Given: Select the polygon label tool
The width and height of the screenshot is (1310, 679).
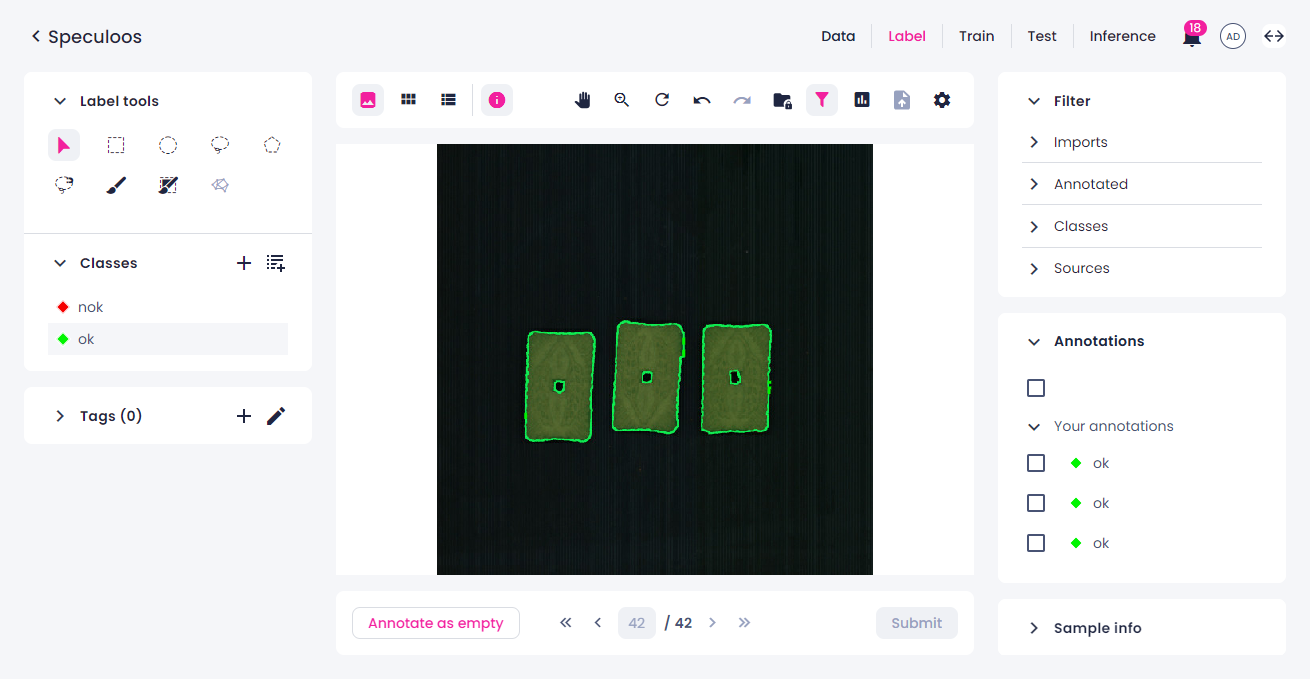Looking at the screenshot, I should click(x=272, y=146).
